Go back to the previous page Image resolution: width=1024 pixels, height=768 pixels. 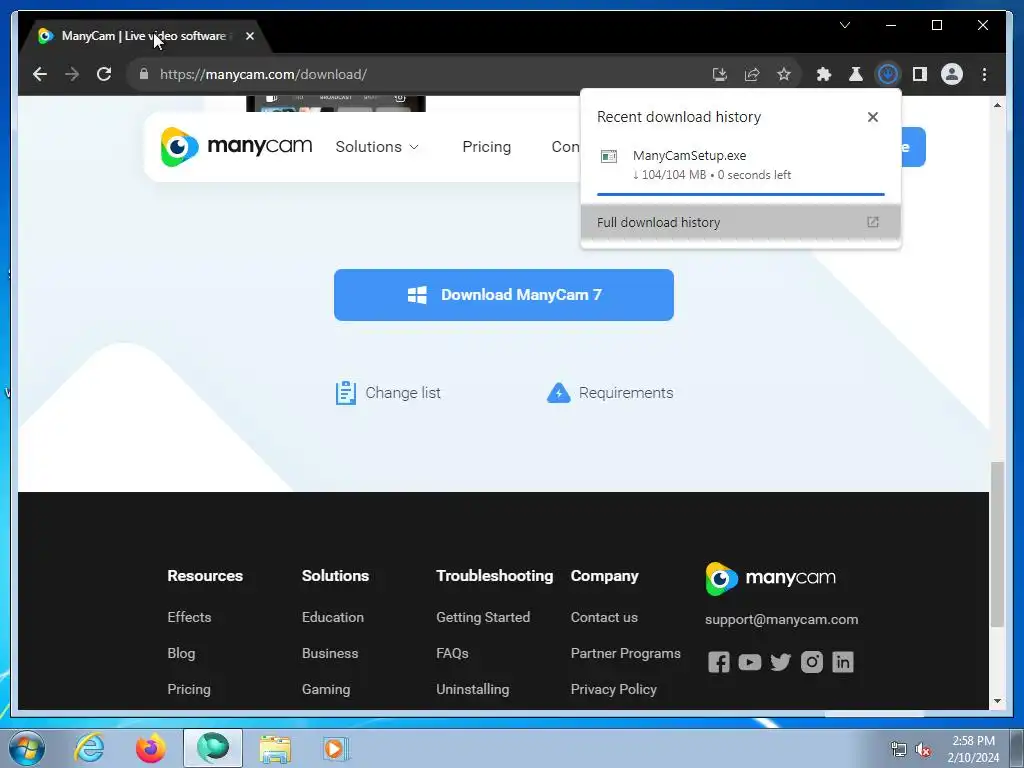[x=40, y=74]
